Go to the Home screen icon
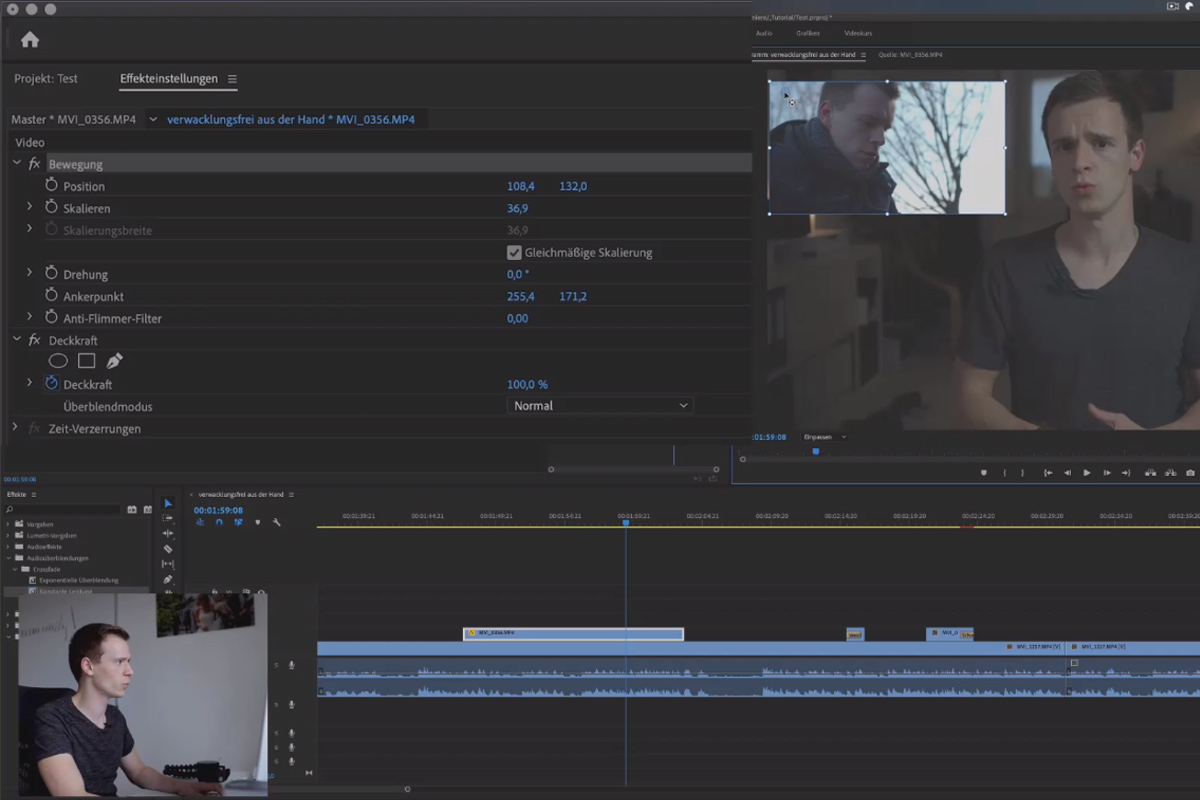 [30, 40]
